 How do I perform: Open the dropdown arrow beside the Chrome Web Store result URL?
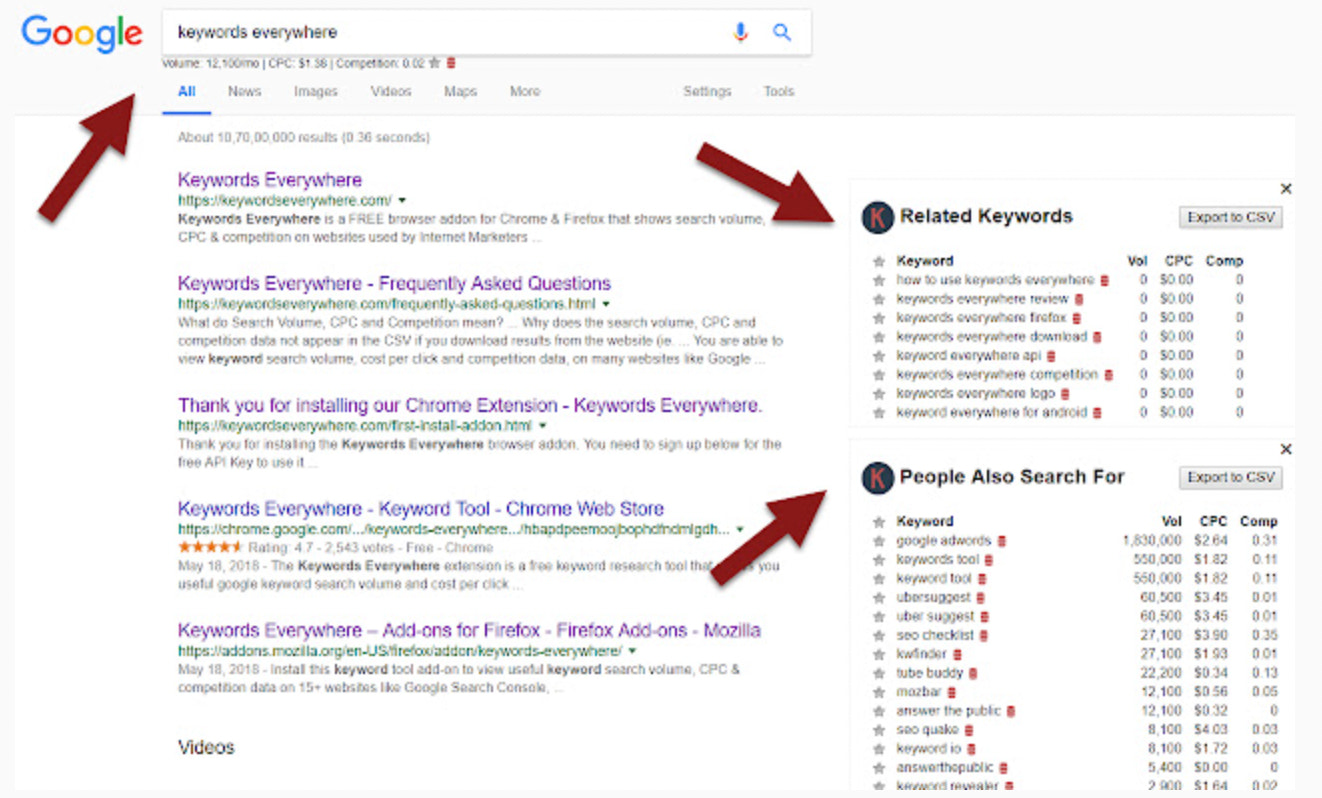(738, 529)
